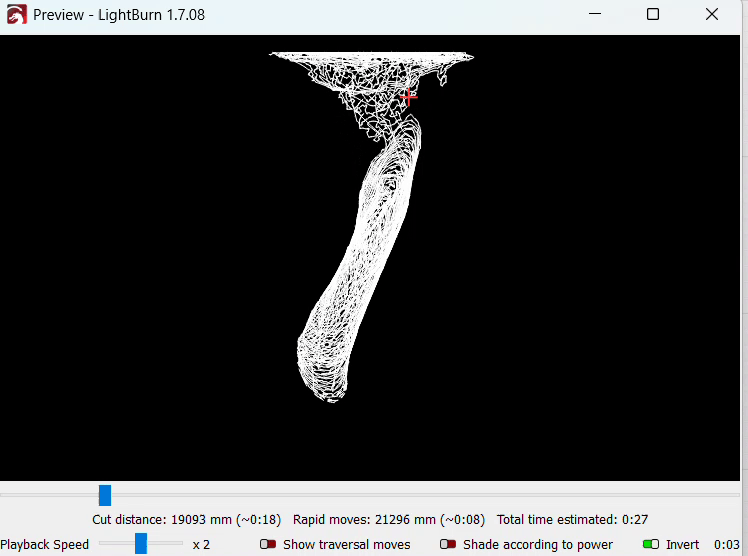Click the red crosshair laser position marker
The height and width of the screenshot is (556, 748).
click(408, 96)
